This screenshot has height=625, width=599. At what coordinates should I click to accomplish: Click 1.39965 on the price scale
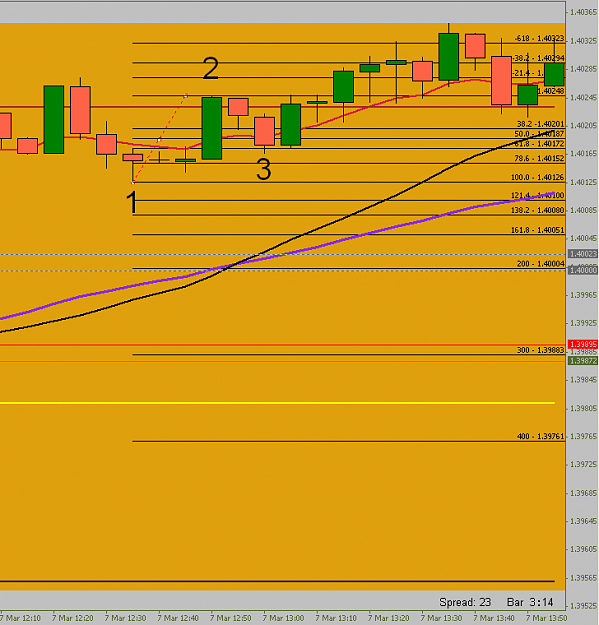tap(583, 295)
